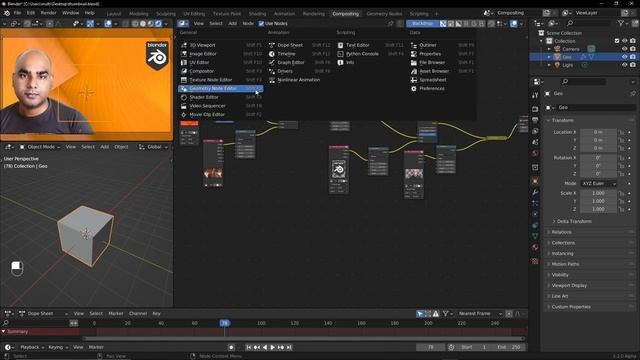Image resolution: width=640 pixels, height=360 pixels.
Task: Toggle Collection visibility eye icon
Action: [x=624, y=41]
